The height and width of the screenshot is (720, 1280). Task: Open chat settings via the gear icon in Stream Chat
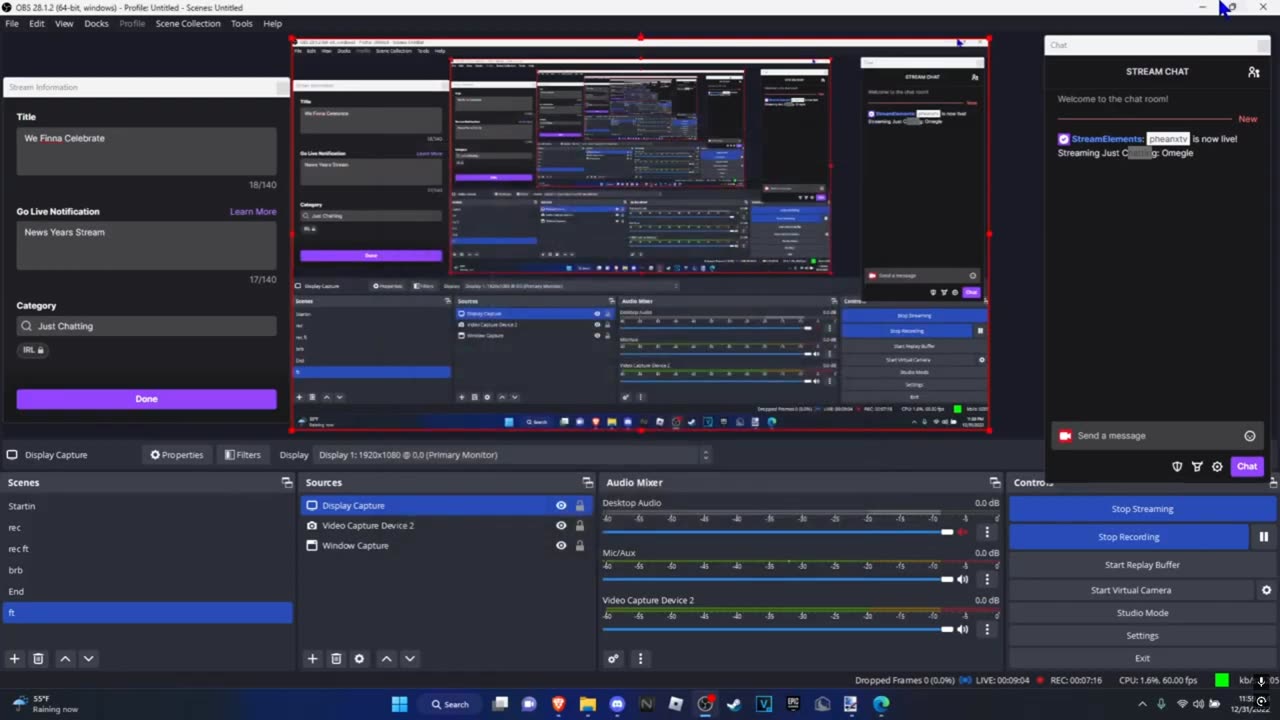click(1217, 466)
